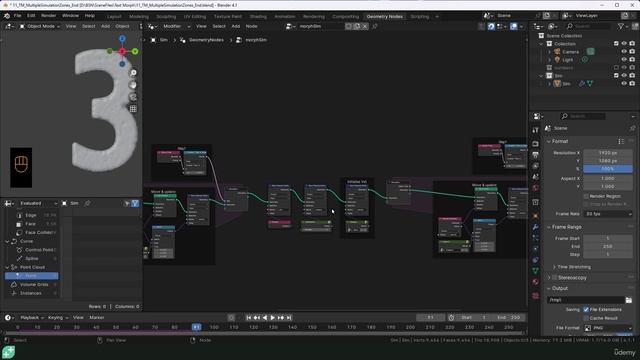Open the Material properties tab
640x360 pixels.
click(536, 282)
